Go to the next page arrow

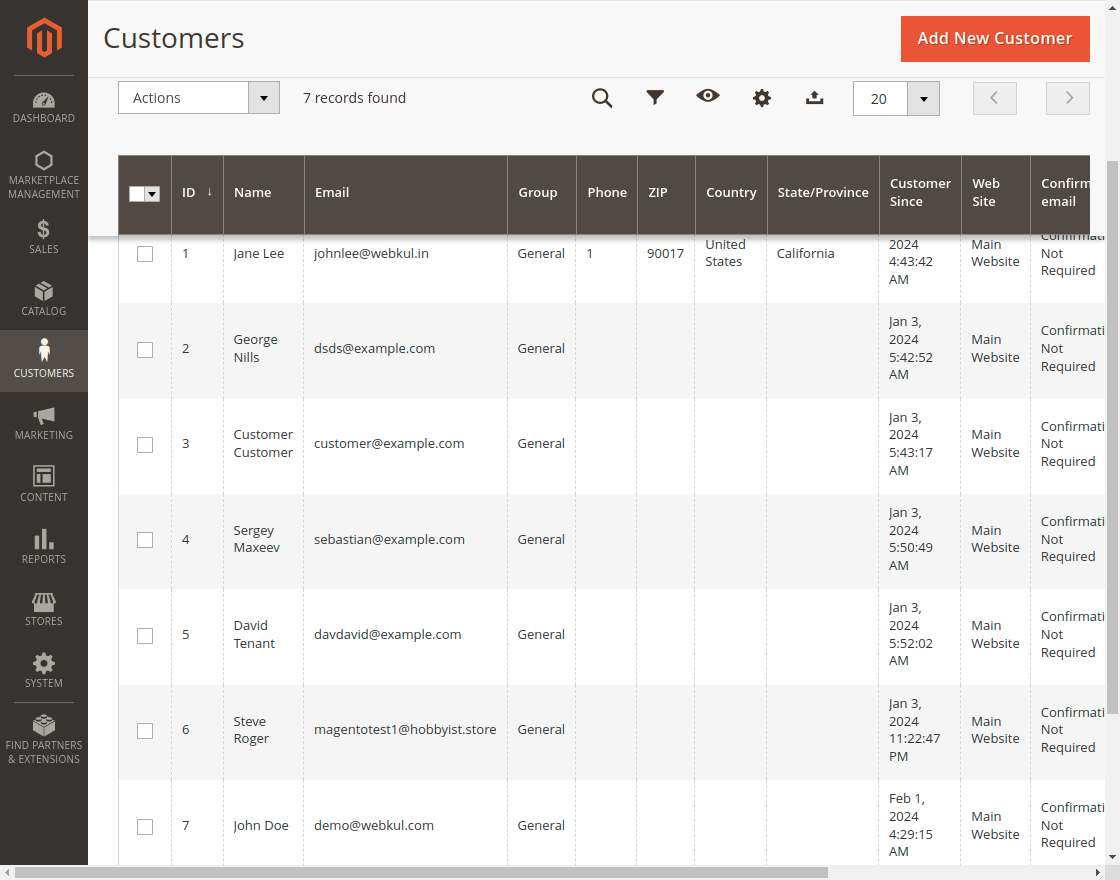1068,98
